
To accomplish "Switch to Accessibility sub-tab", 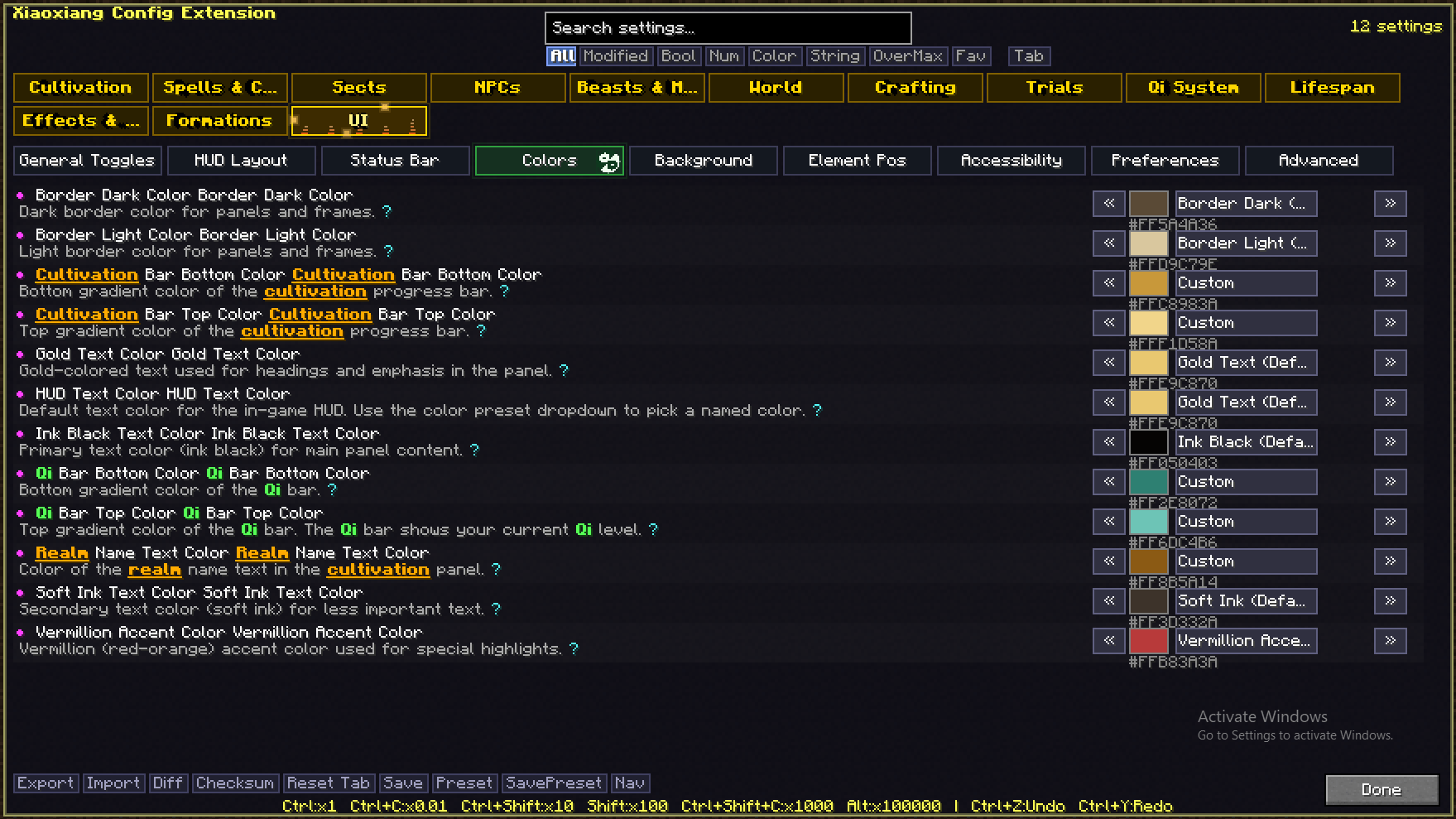I will pos(1011,161).
